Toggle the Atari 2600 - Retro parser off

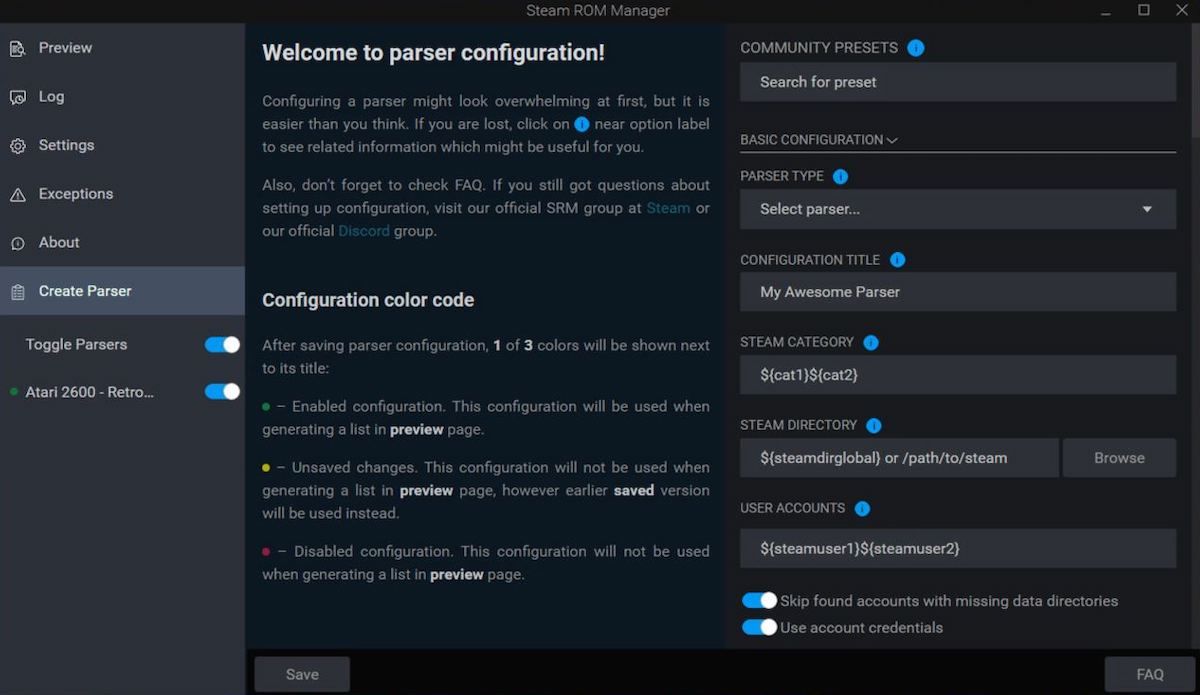click(x=221, y=391)
